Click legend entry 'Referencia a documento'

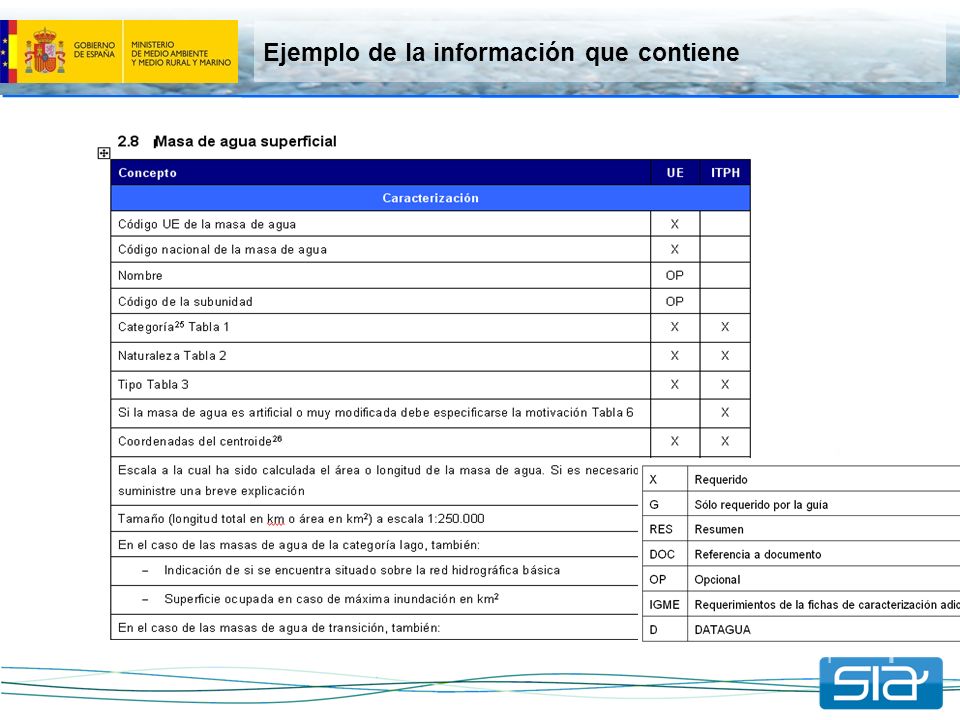[x=757, y=554]
